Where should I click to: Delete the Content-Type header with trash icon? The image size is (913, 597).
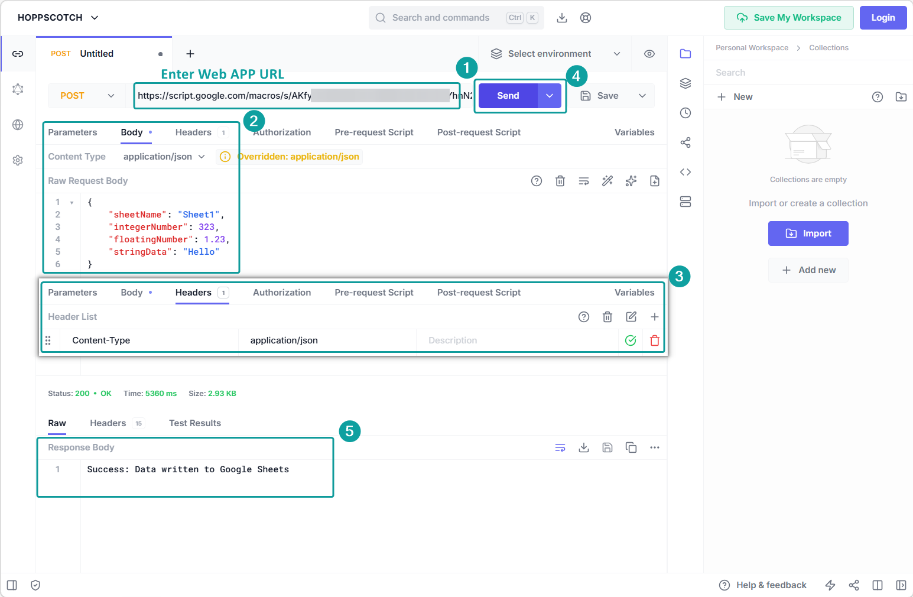655,341
